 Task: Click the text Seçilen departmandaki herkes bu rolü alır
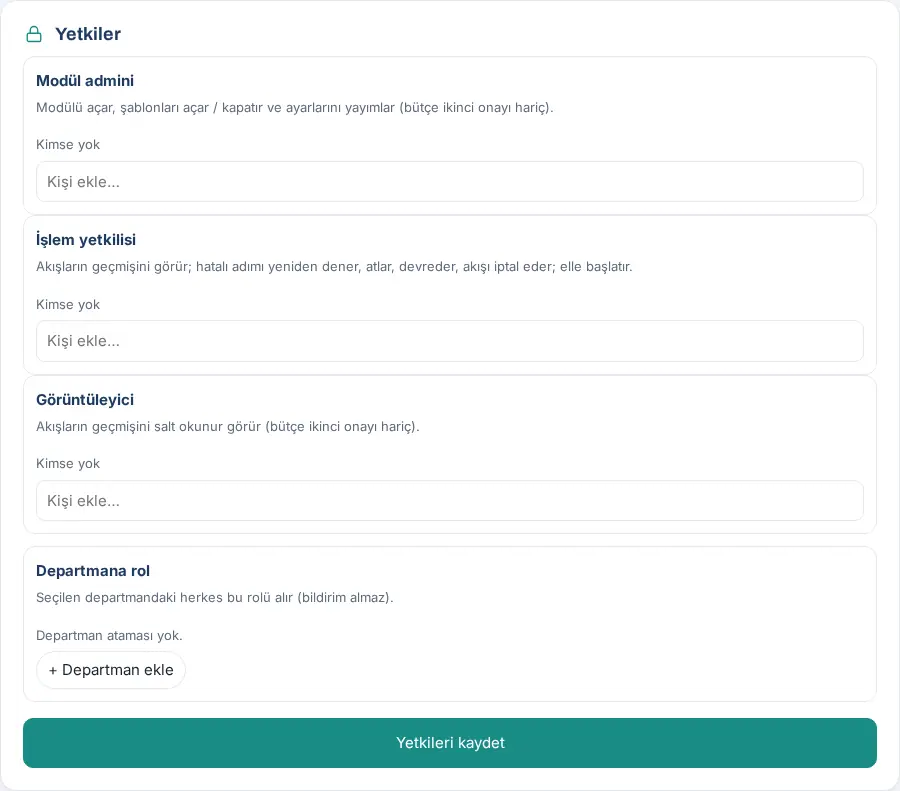point(215,598)
